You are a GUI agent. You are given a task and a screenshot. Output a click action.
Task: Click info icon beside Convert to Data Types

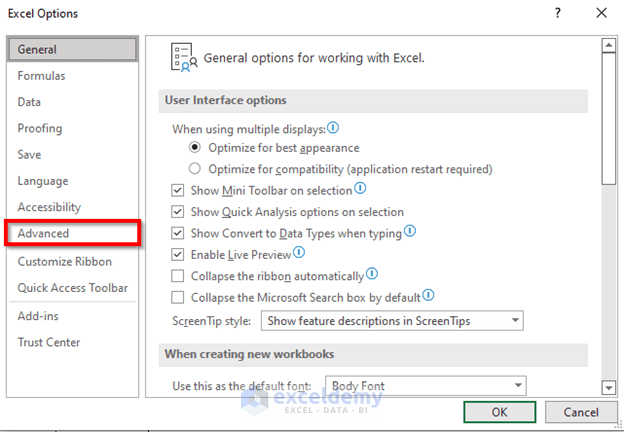click(410, 232)
